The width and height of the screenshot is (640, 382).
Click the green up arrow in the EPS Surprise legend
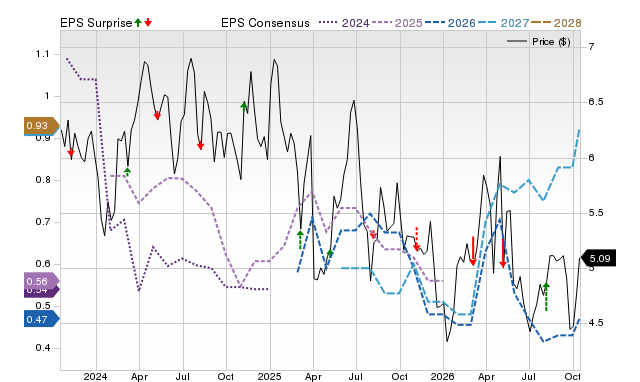point(138,22)
